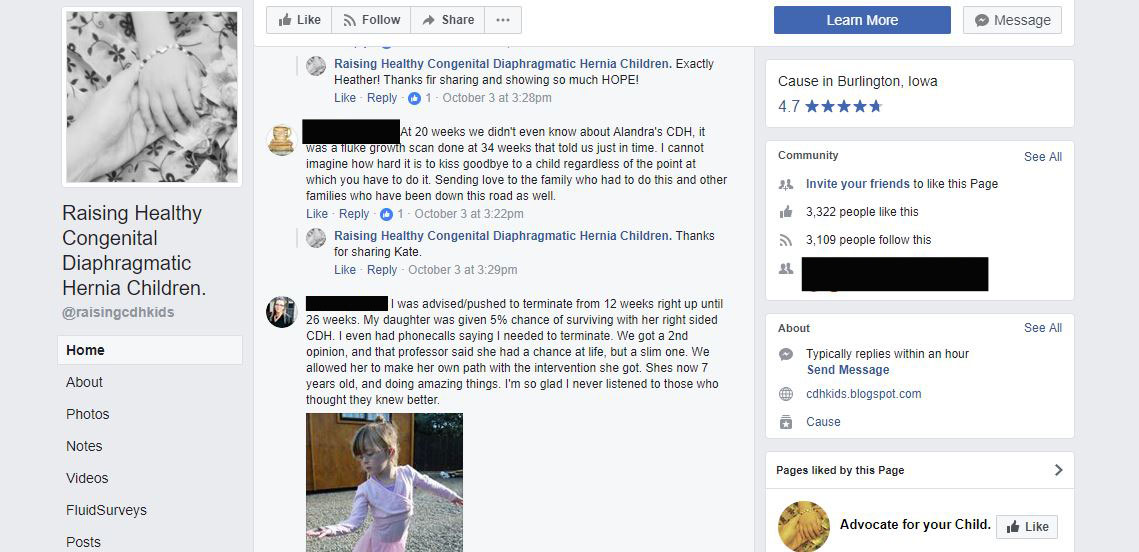
Task: Like the page using the thumbs-up Like button
Action: (299, 20)
